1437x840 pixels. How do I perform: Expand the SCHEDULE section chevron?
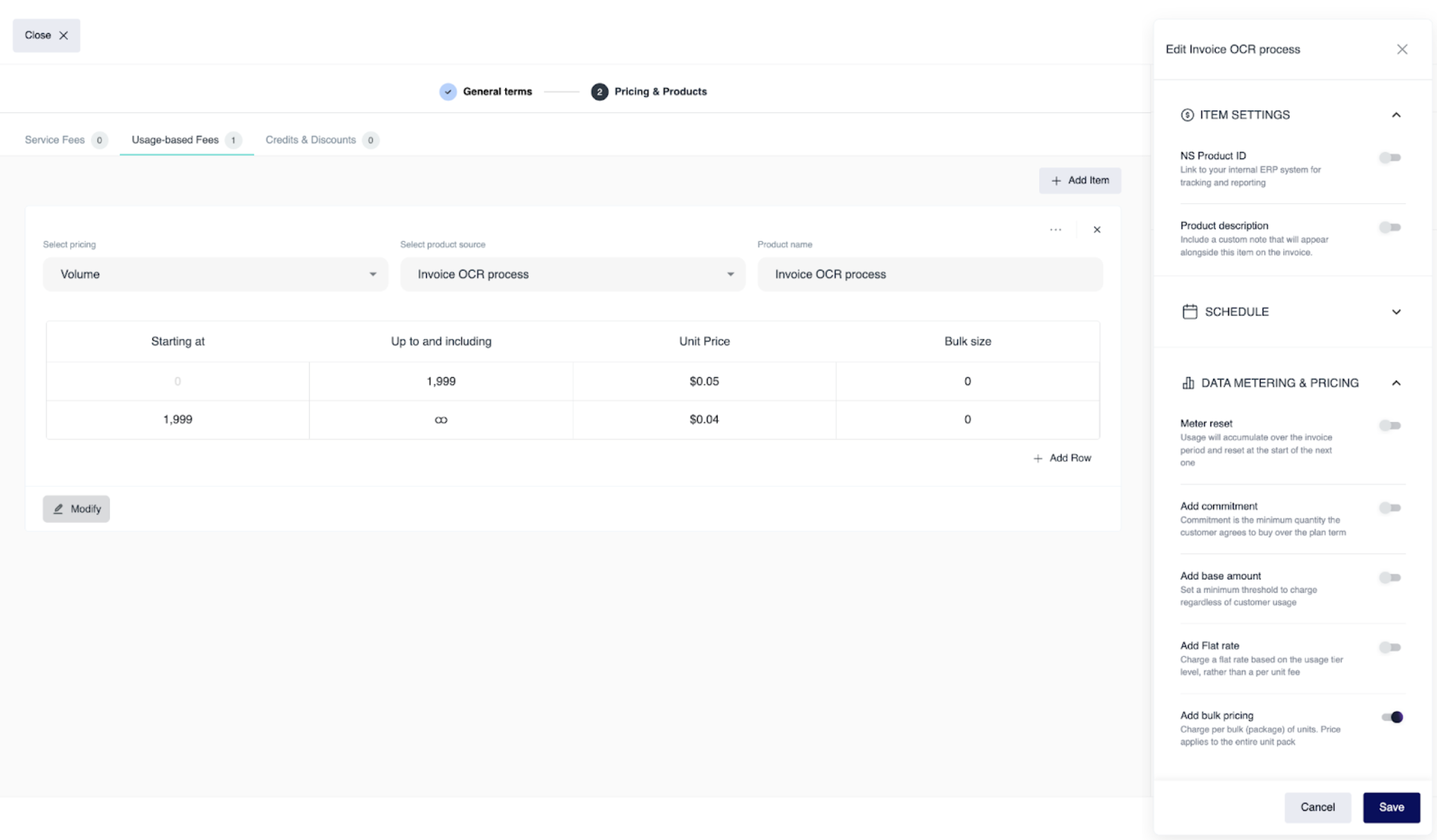pyautogui.click(x=1397, y=311)
